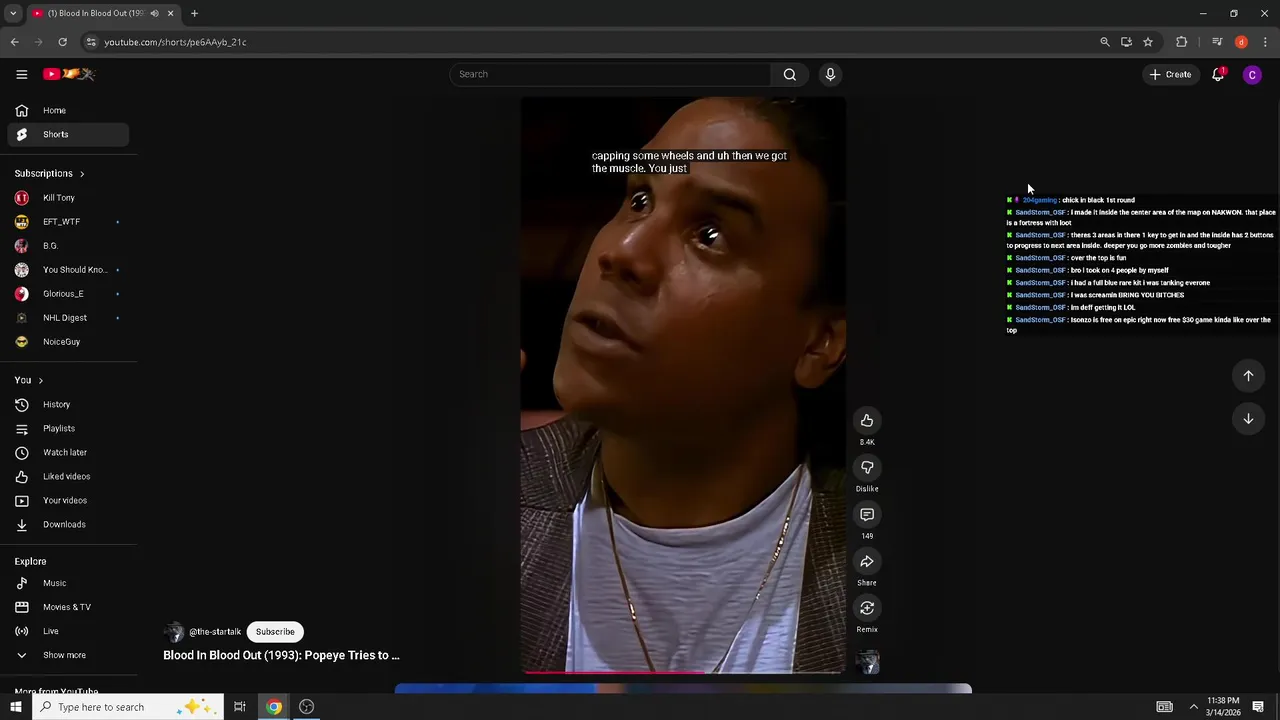Viewport: 1280px width, 720px height.
Task: Click the YouTube logo
Action: (68, 74)
